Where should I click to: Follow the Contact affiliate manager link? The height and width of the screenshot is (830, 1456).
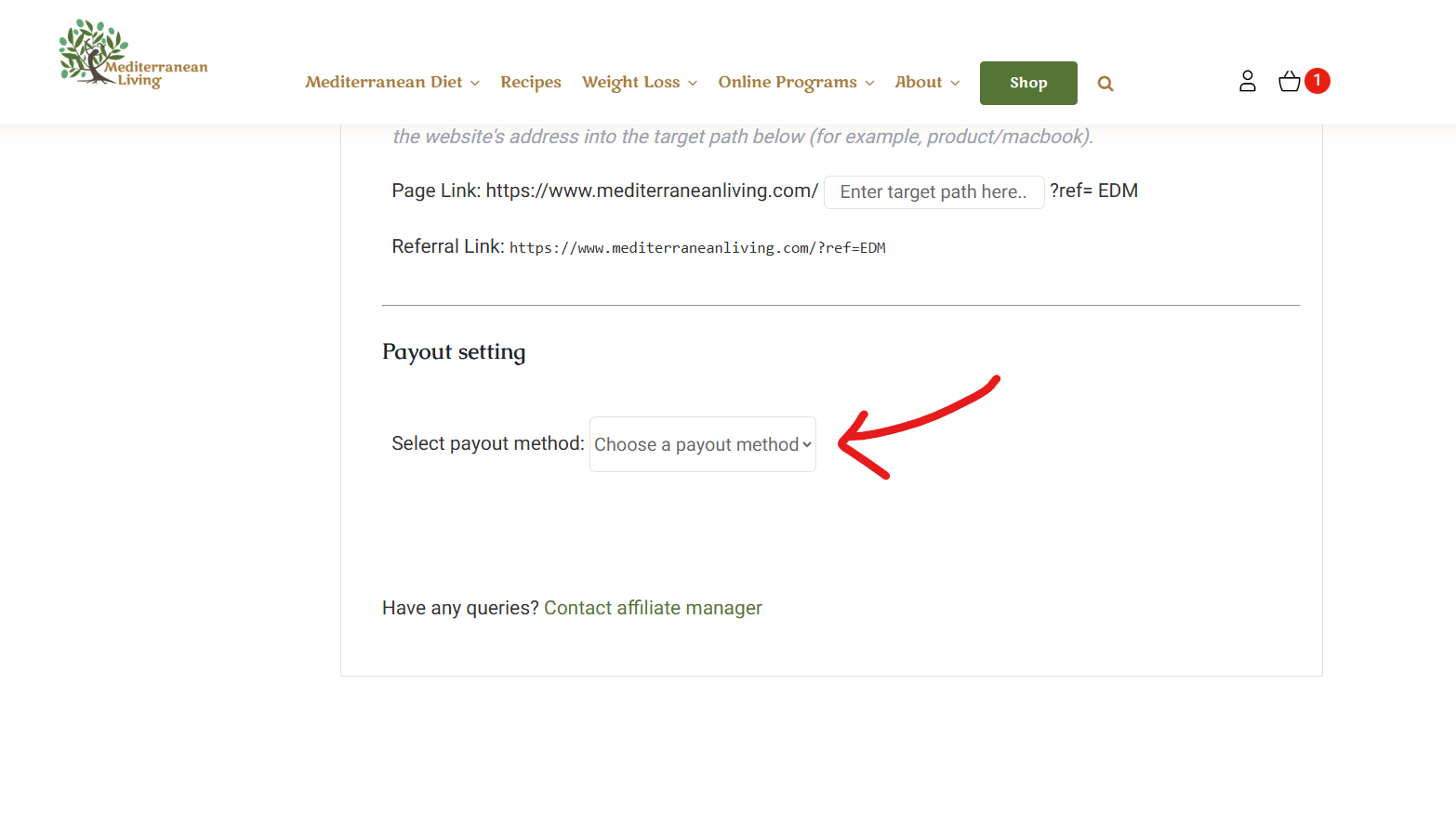pyautogui.click(x=653, y=608)
